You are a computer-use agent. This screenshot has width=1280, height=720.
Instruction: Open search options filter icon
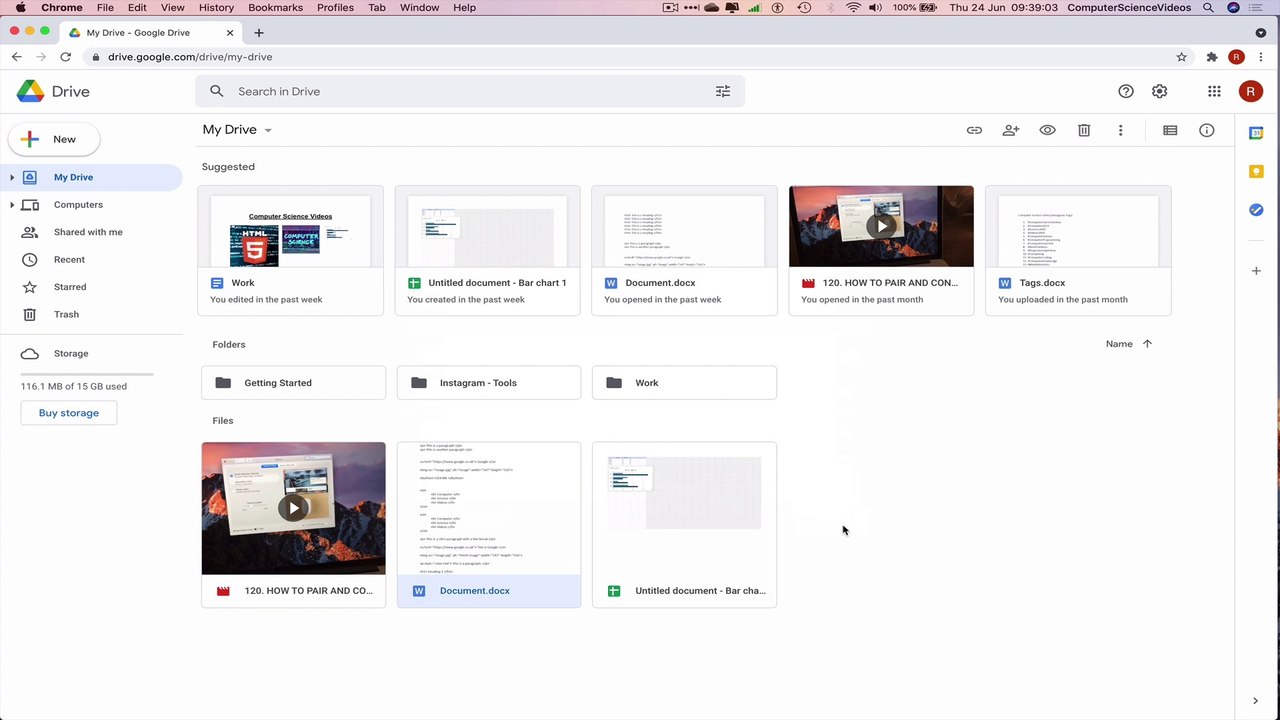(x=723, y=91)
